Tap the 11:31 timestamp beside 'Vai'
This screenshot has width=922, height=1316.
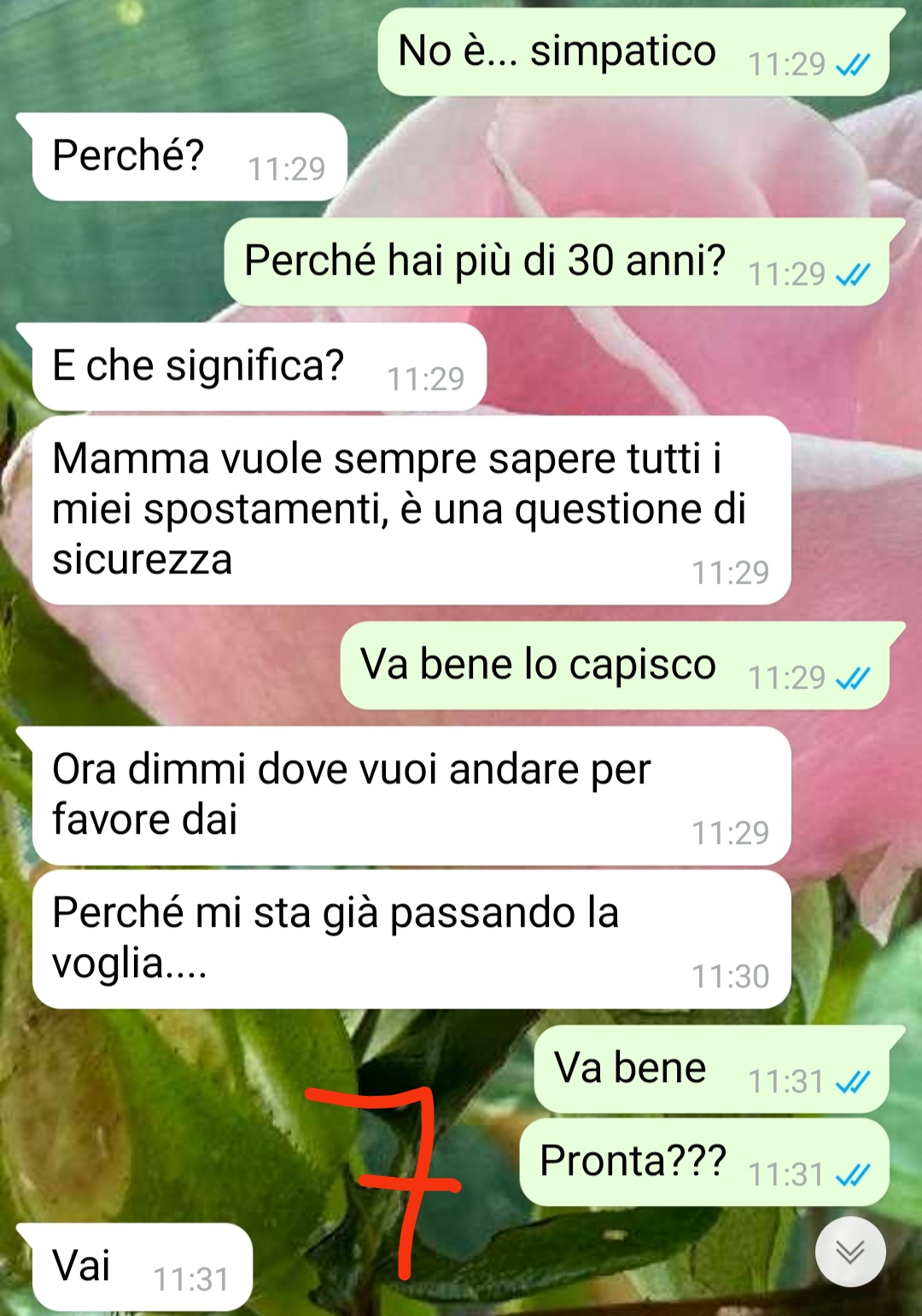(x=191, y=1280)
